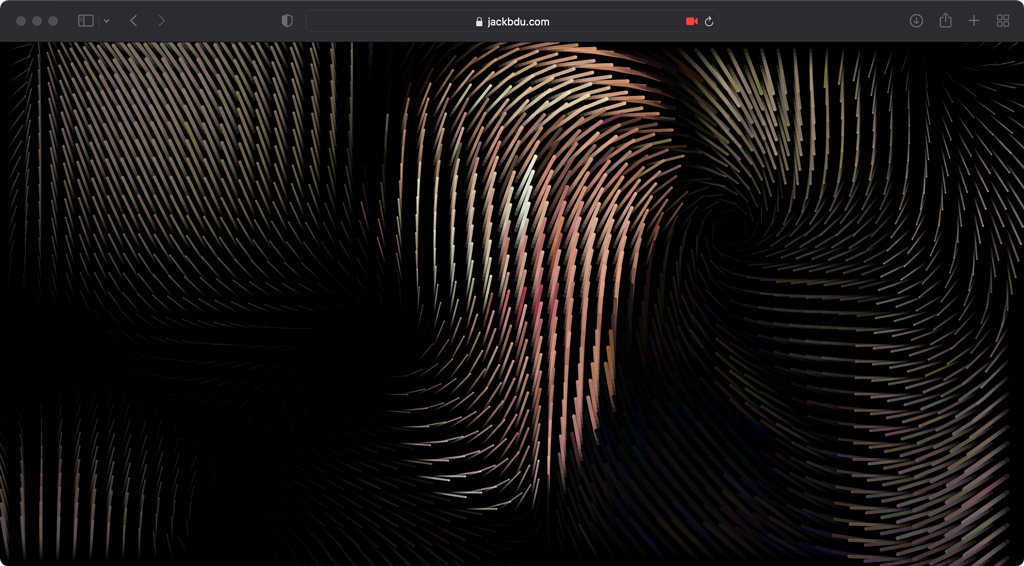Image resolution: width=1024 pixels, height=566 pixels.
Task: Reload the current page
Action: point(709,22)
